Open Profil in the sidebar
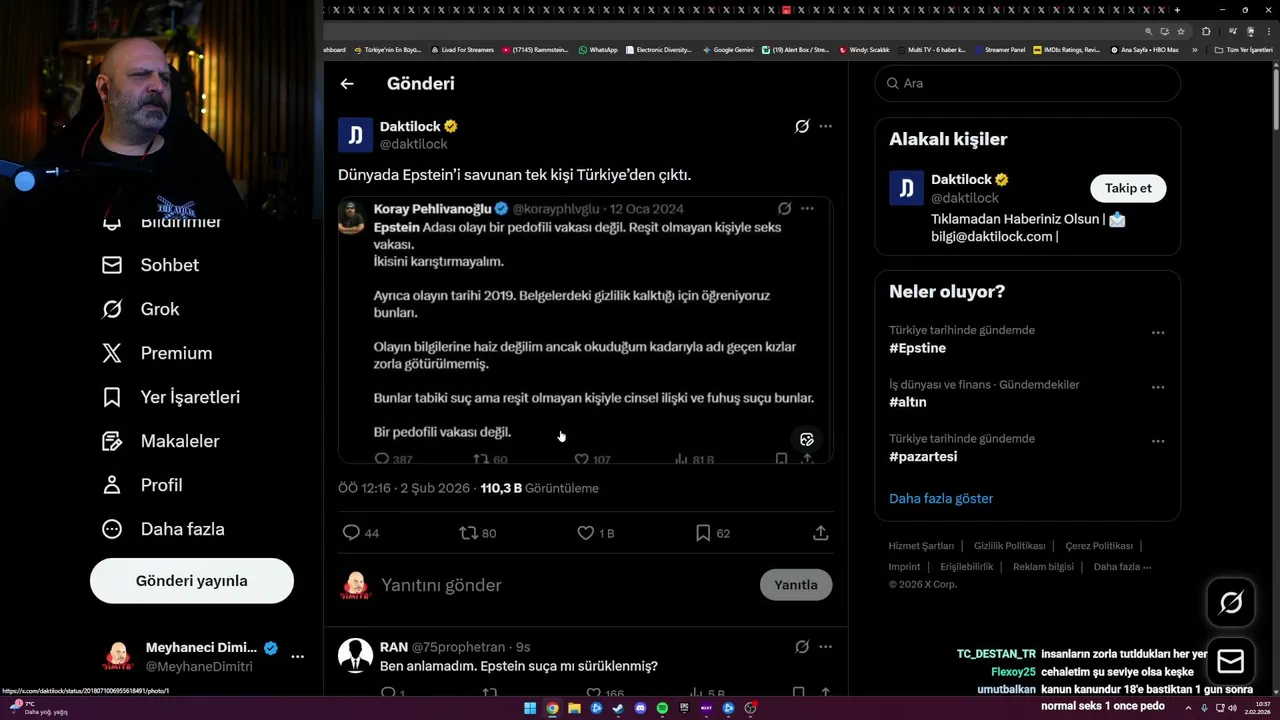 (x=143, y=485)
